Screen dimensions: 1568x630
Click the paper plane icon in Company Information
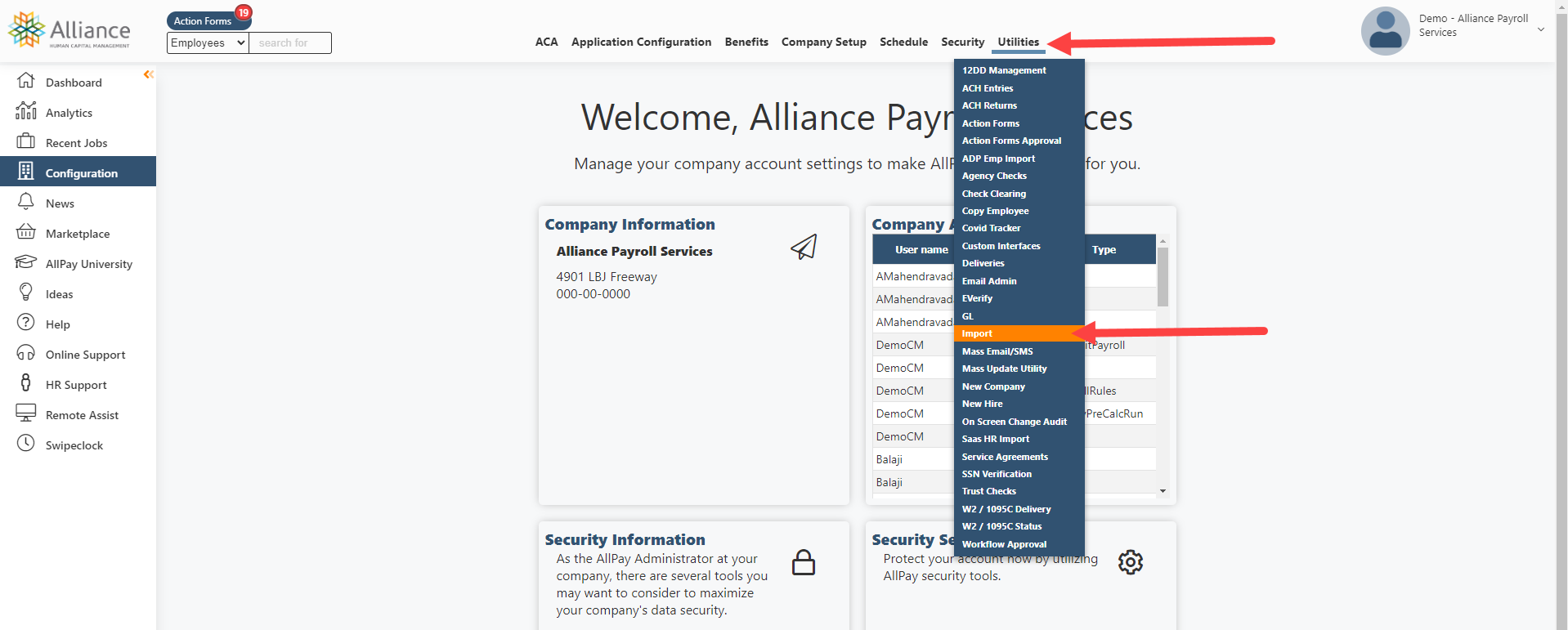804,247
